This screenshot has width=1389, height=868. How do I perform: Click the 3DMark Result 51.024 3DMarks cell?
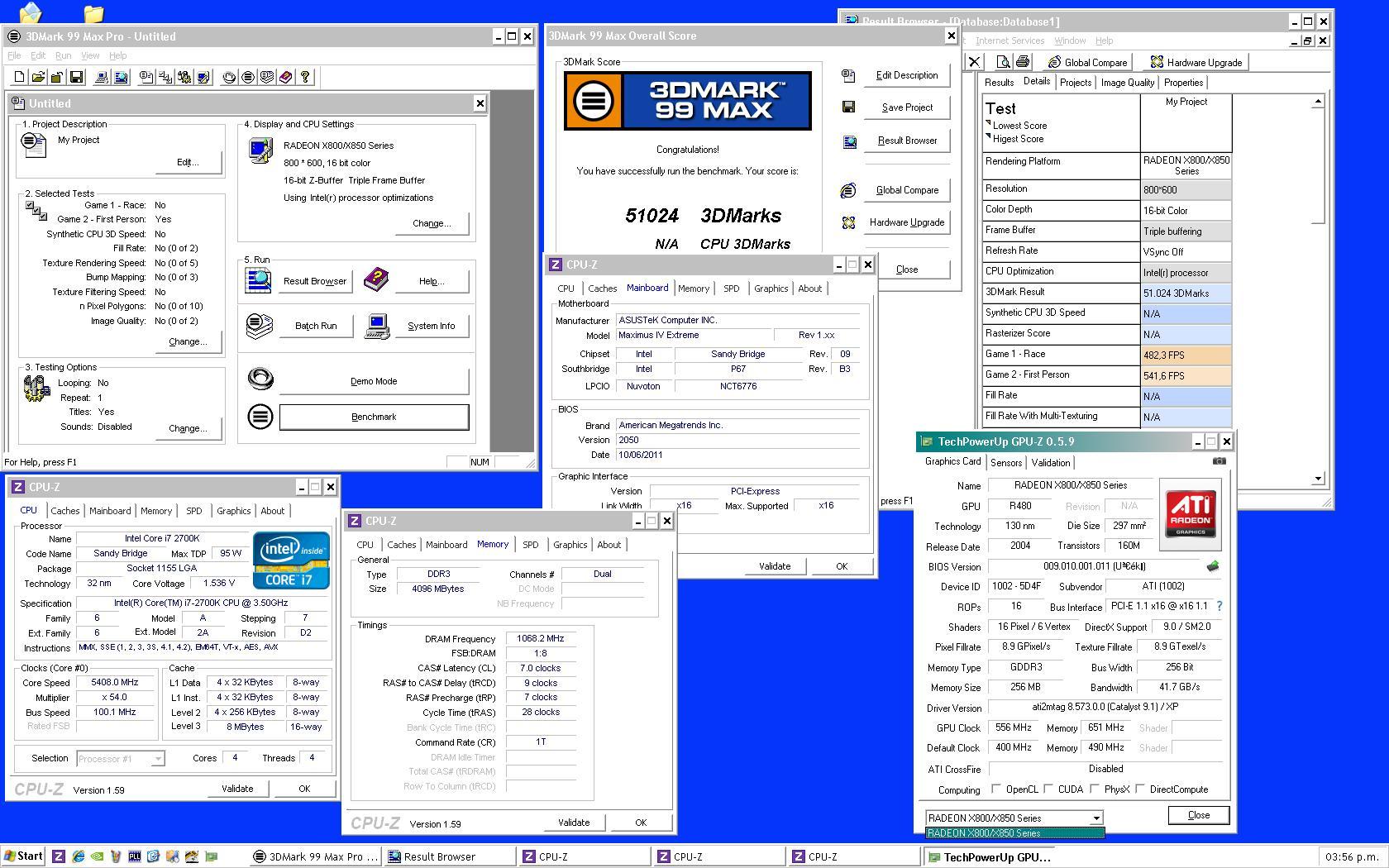1186,293
